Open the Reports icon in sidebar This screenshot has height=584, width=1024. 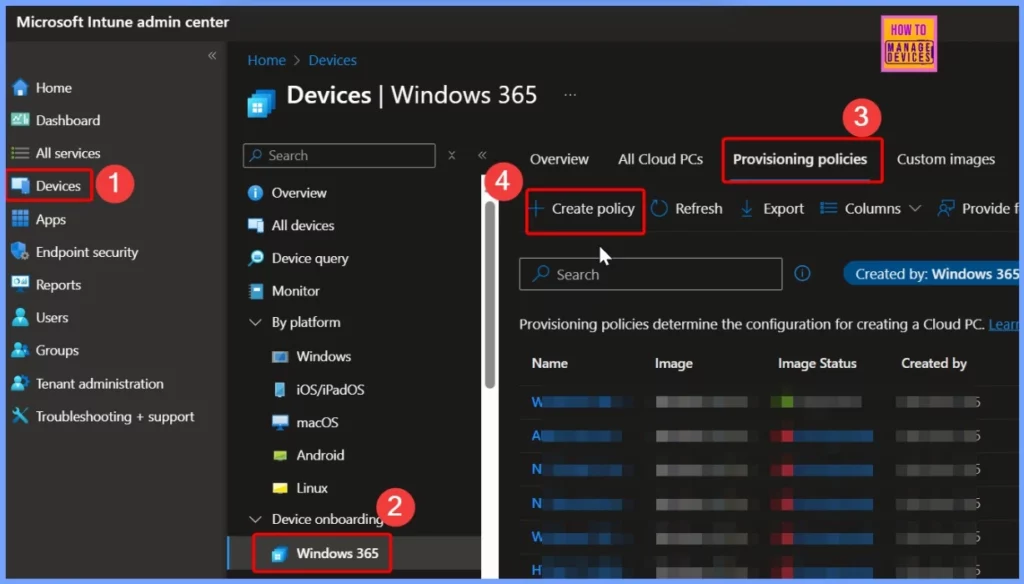[20, 284]
